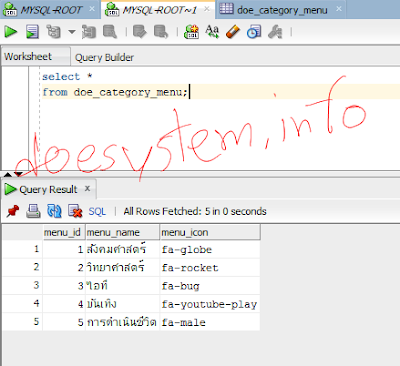Close the MYSQL-ROOT~1 tab
This screenshot has width=400, height=366.
(x=207, y=9)
